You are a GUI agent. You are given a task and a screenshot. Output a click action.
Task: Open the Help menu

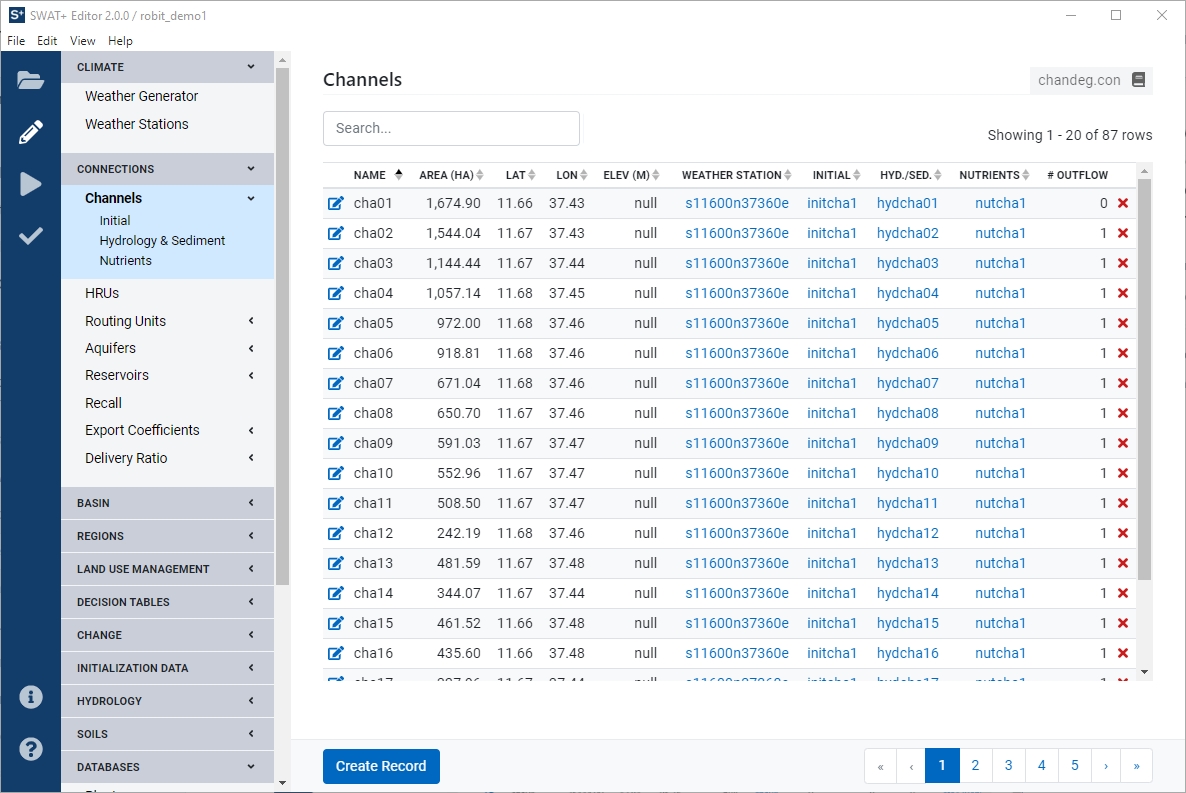[120, 41]
